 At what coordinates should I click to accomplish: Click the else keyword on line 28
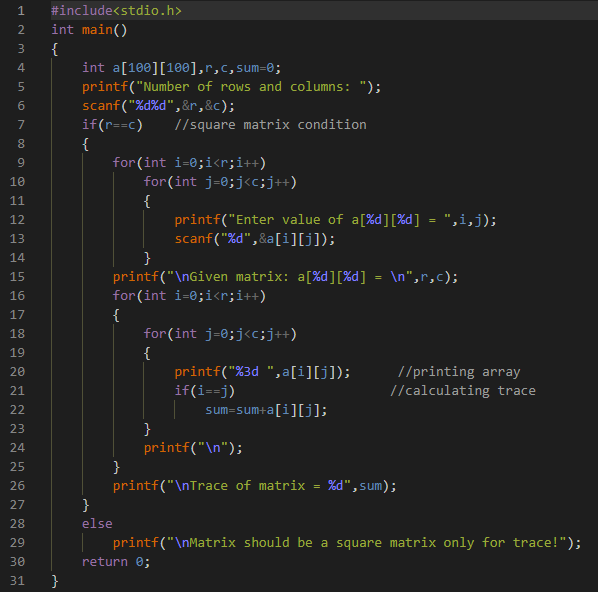click(97, 524)
